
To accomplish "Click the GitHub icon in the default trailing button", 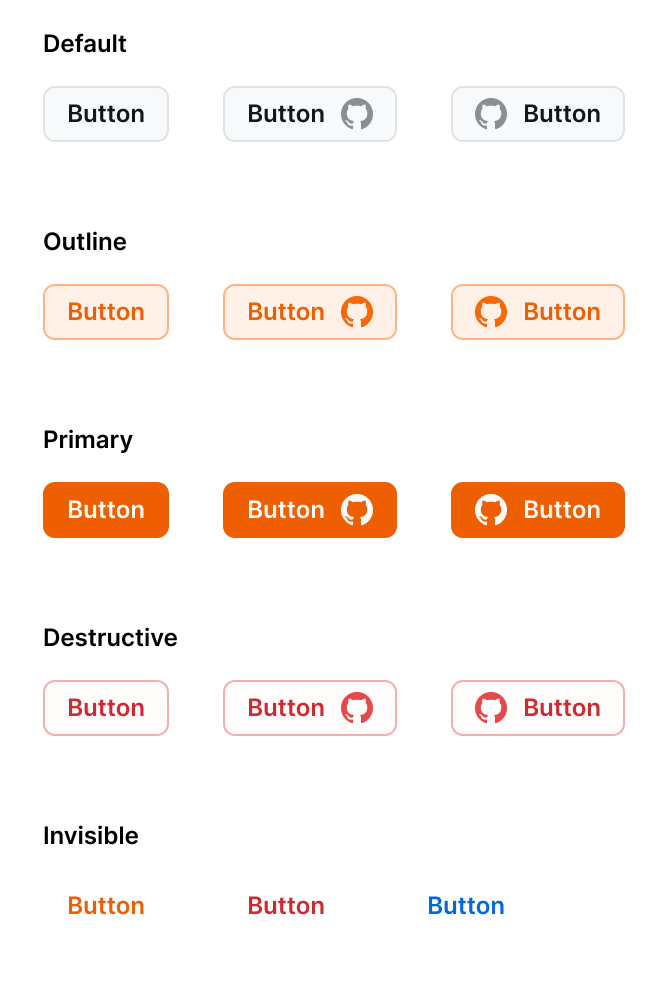I will point(357,114).
